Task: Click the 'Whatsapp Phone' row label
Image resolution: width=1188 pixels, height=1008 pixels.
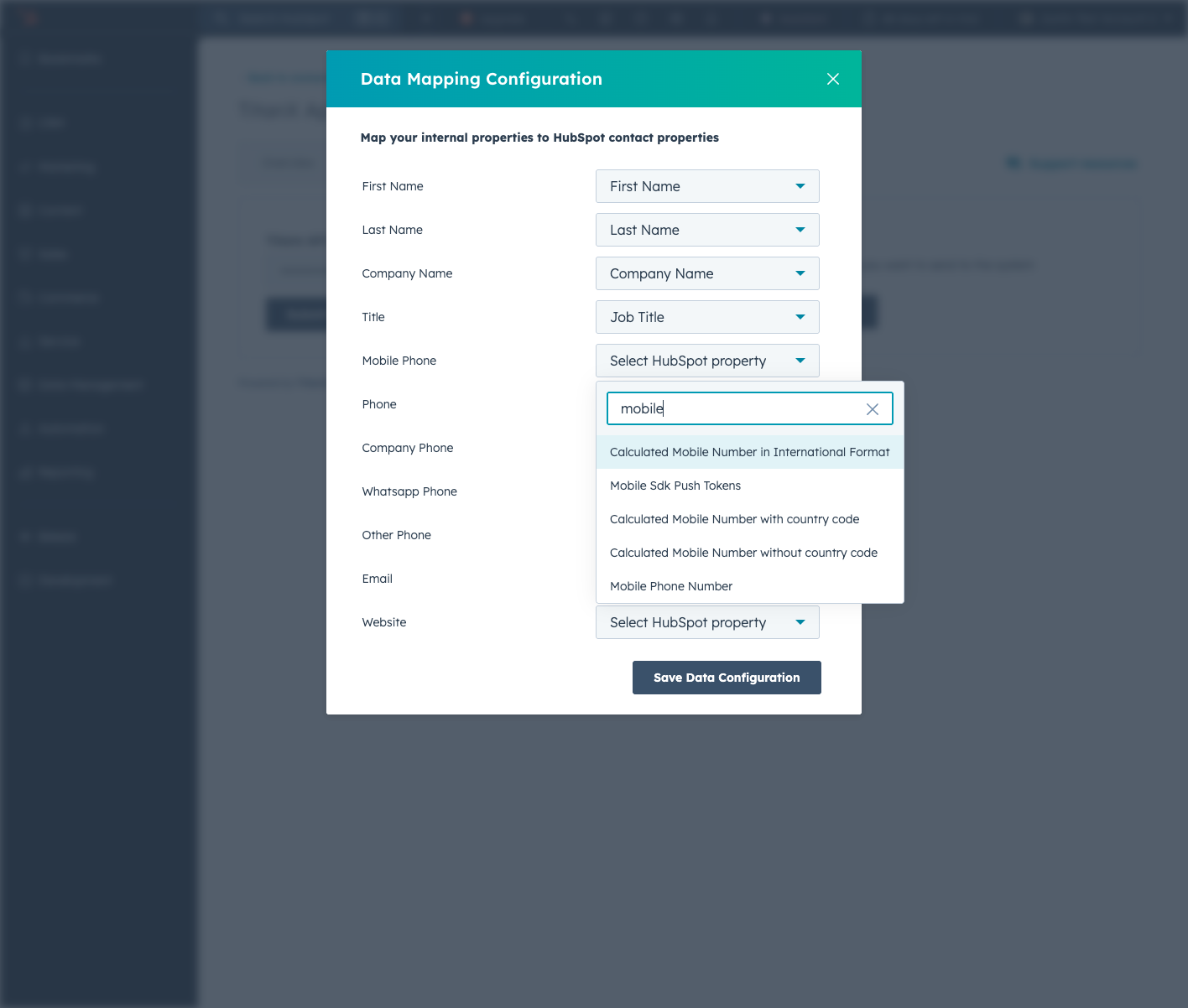Action: coord(409,491)
